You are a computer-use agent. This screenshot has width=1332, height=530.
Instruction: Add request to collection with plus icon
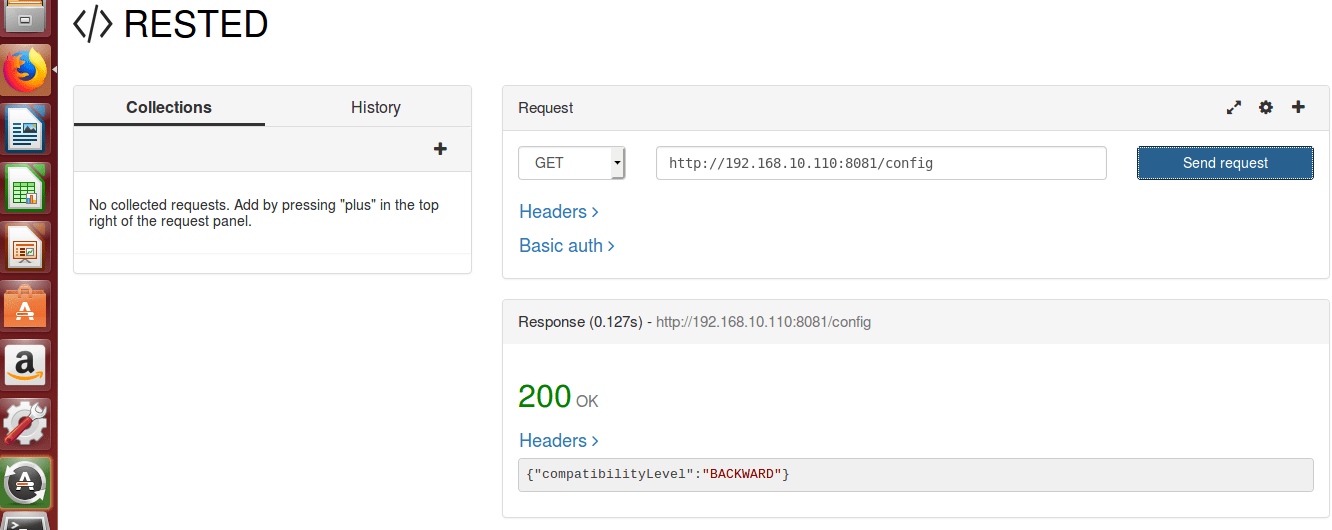(1298, 107)
